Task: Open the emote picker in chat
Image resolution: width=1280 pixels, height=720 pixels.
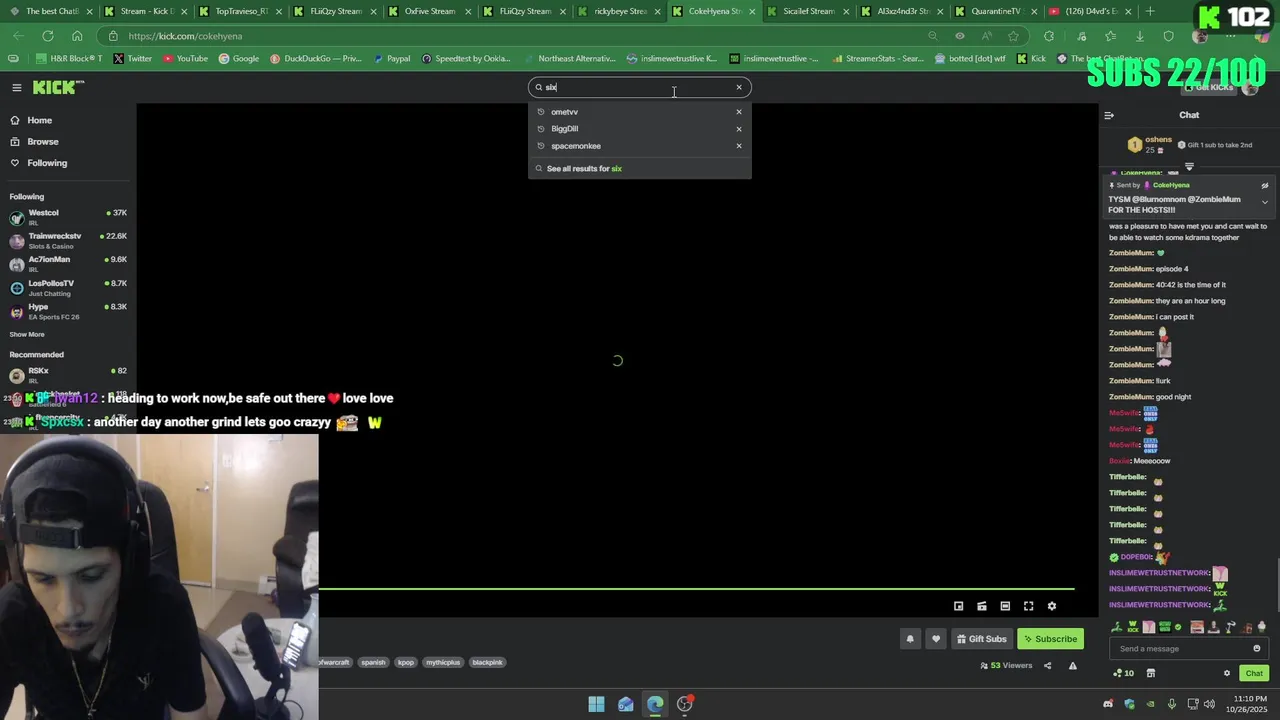Action: pyautogui.click(x=1257, y=649)
